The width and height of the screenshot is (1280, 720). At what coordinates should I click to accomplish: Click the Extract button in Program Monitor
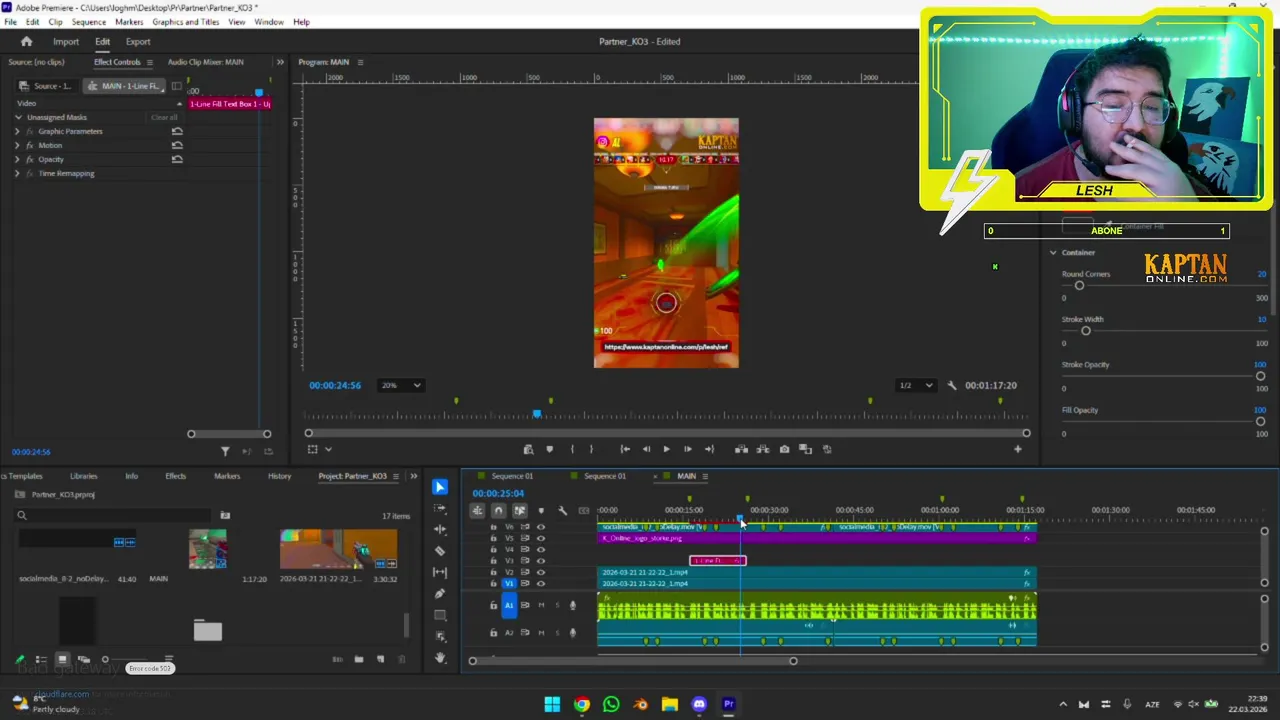[763, 449]
